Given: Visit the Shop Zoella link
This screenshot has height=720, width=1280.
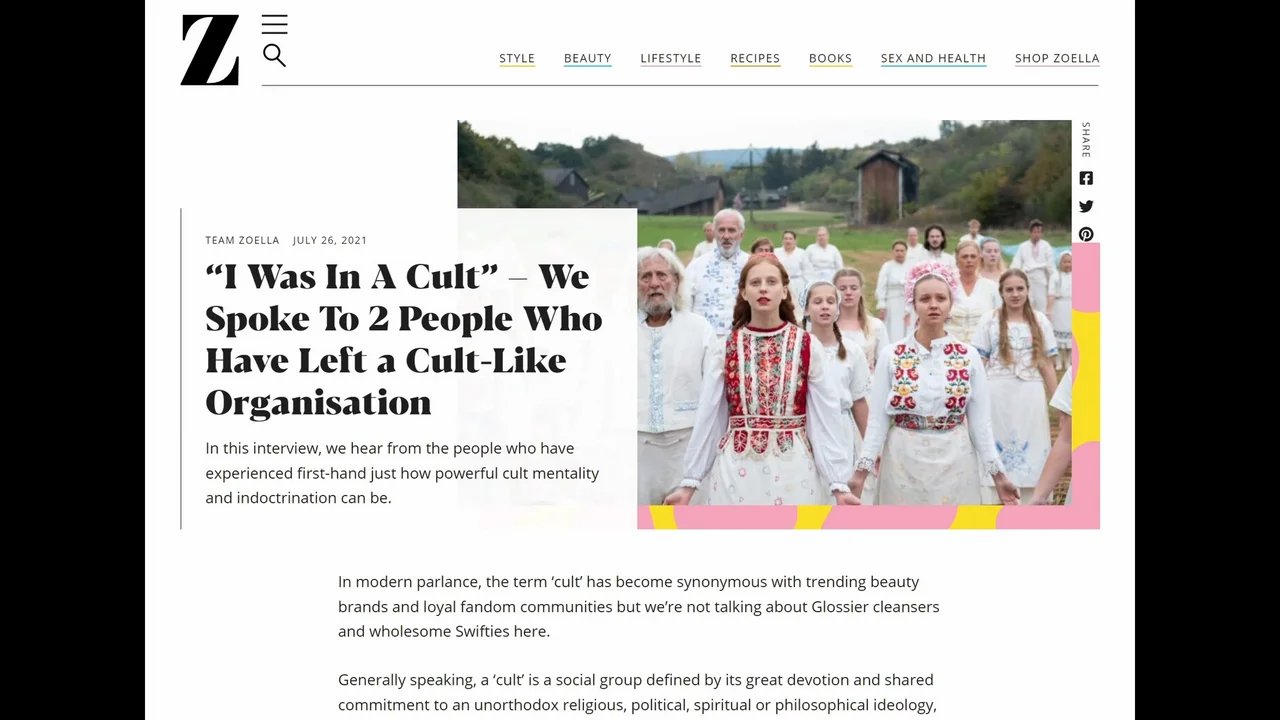Looking at the screenshot, I should coord(1057,58).
